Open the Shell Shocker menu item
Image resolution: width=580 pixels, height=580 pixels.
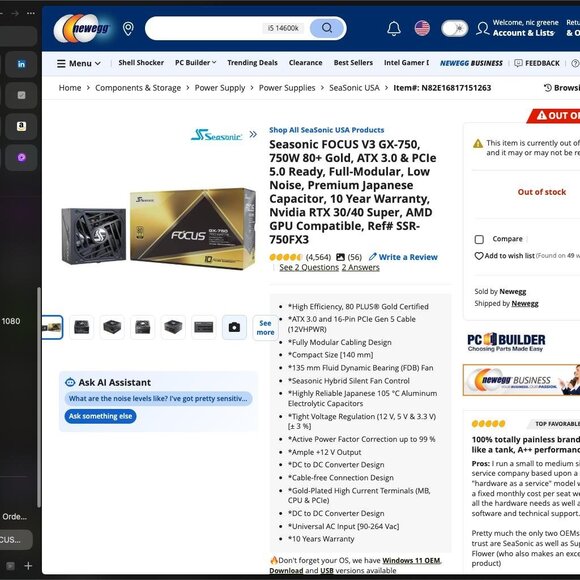[x=141, y=63]
